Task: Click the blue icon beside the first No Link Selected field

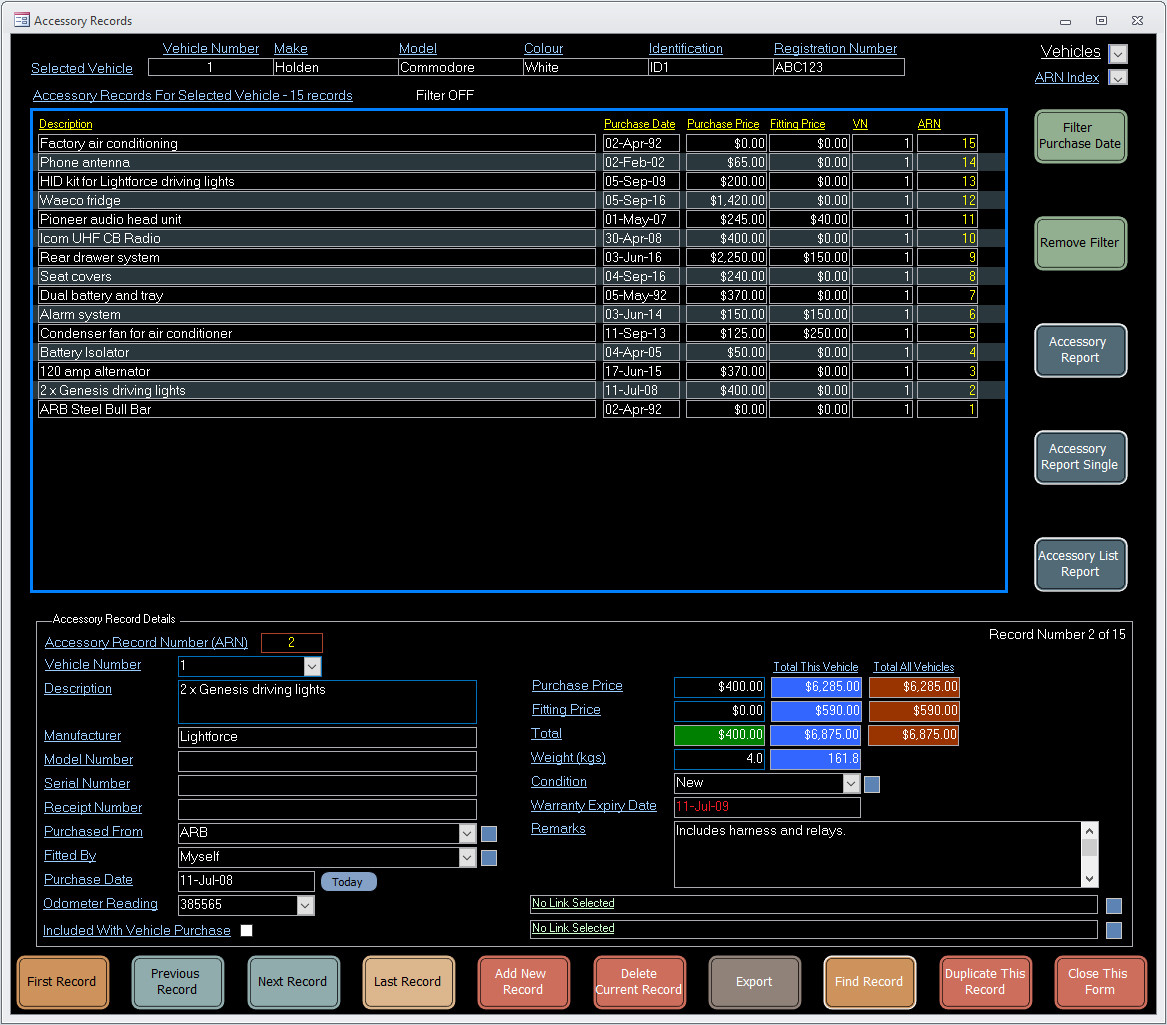Action: coord(1114,905)
